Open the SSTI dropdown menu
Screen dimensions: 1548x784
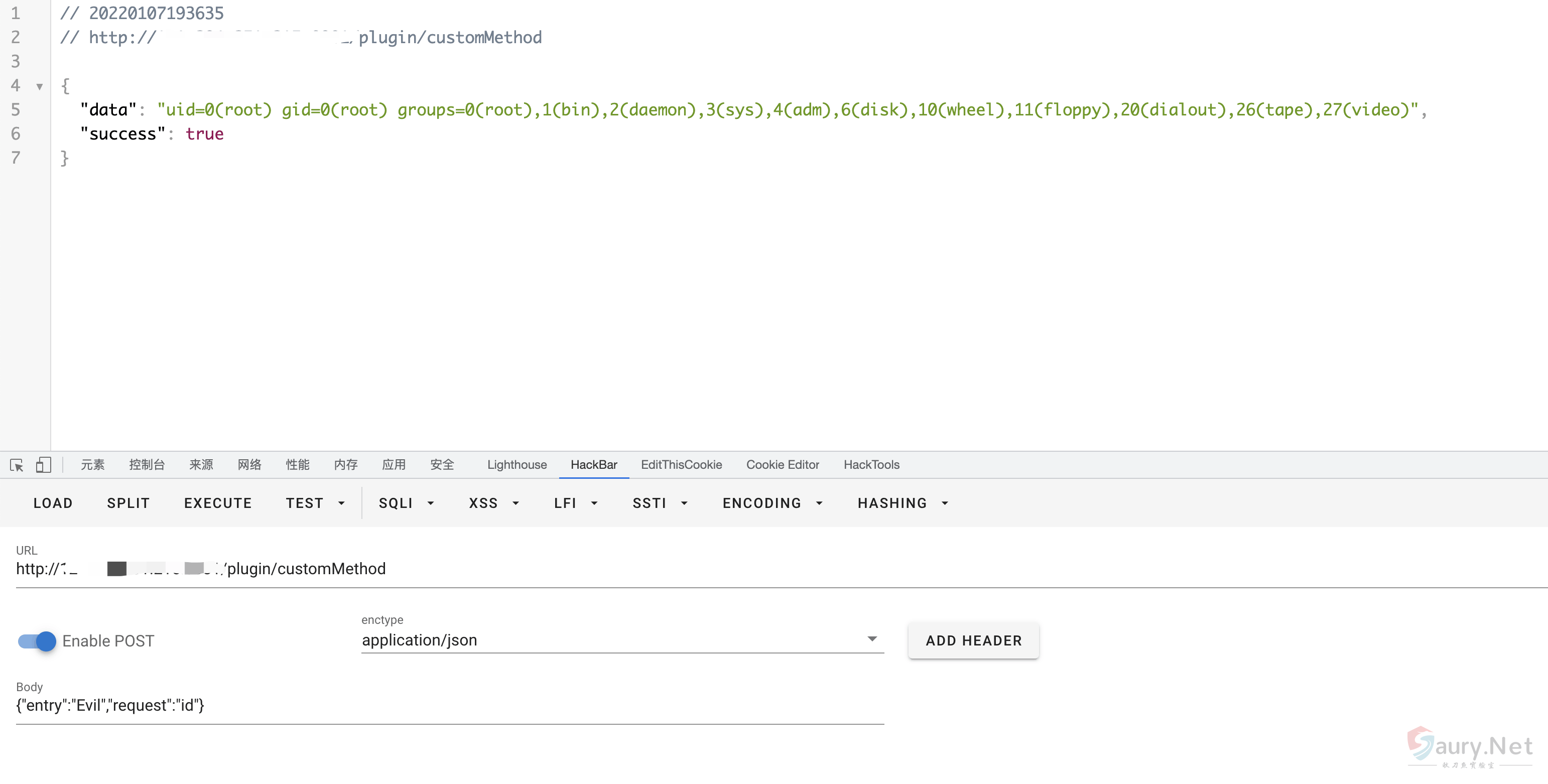click(x=659, y=503)
